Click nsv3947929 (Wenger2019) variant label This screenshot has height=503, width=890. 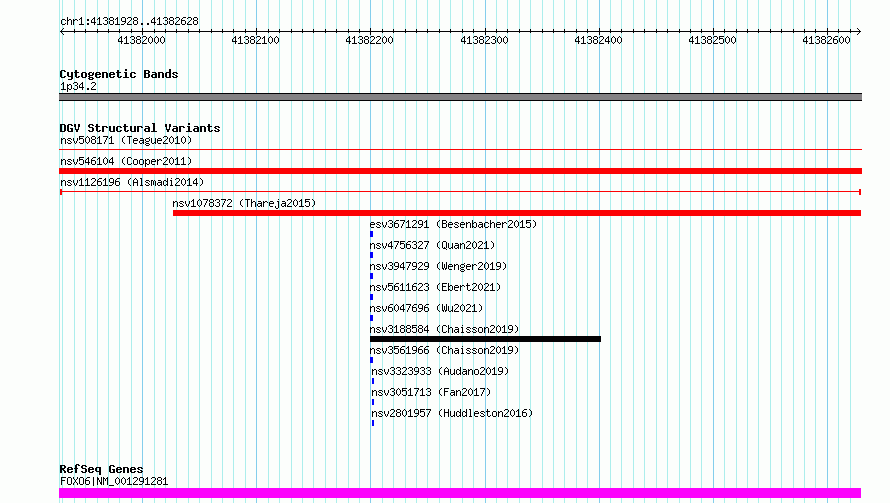tap(438, 266)
